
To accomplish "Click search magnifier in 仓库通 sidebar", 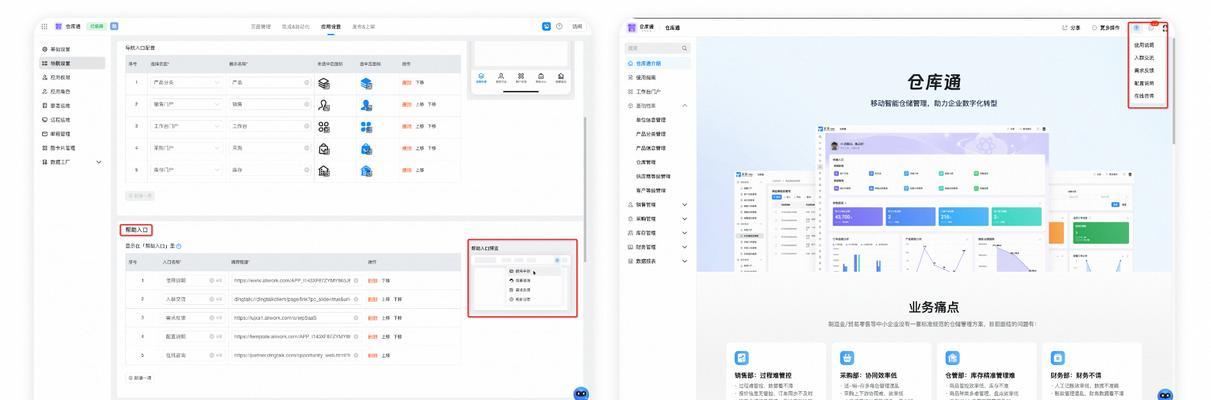I will coord(684,48).
